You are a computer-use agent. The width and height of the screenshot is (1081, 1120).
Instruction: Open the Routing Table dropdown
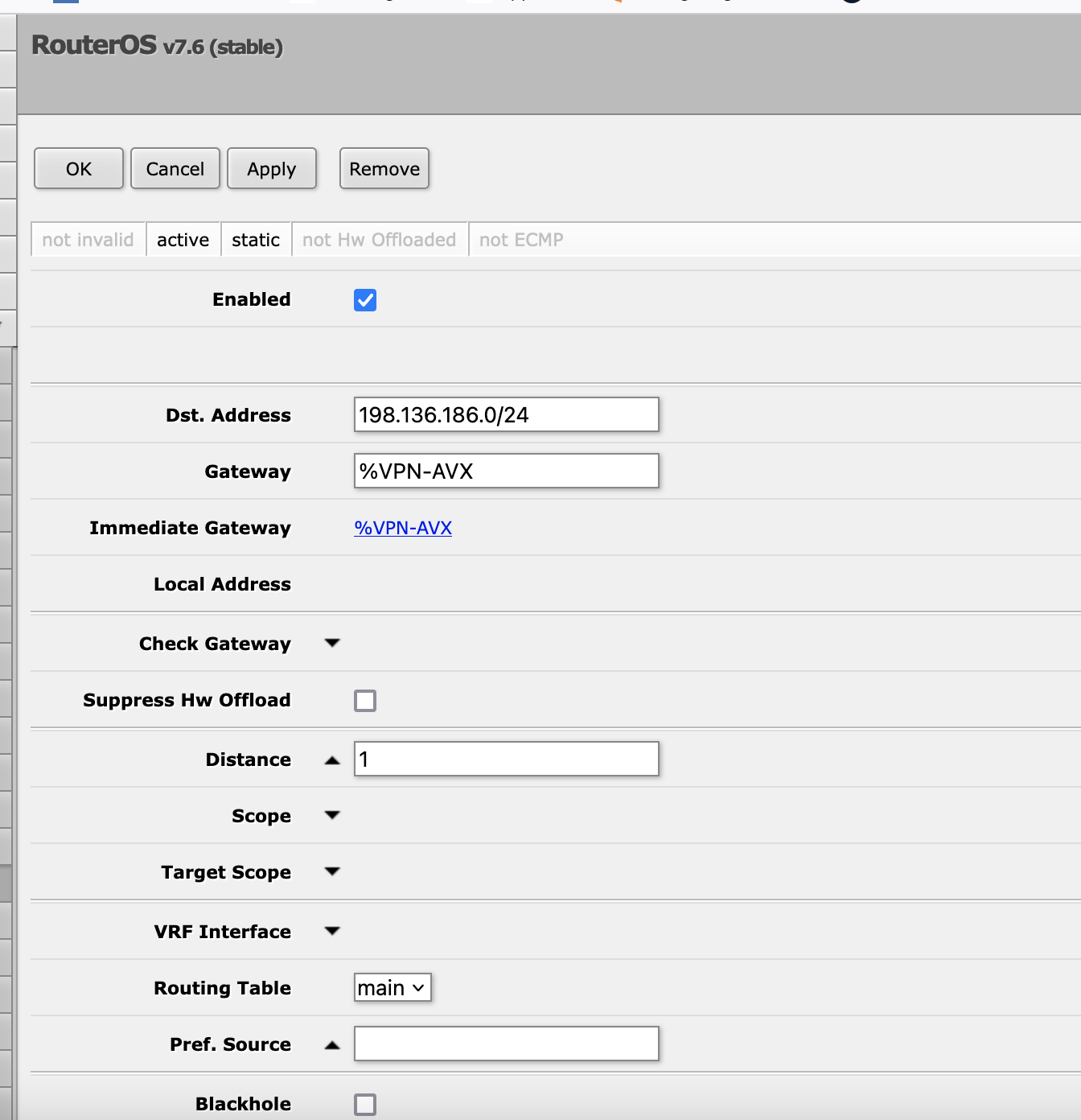[x=392, y=987]
